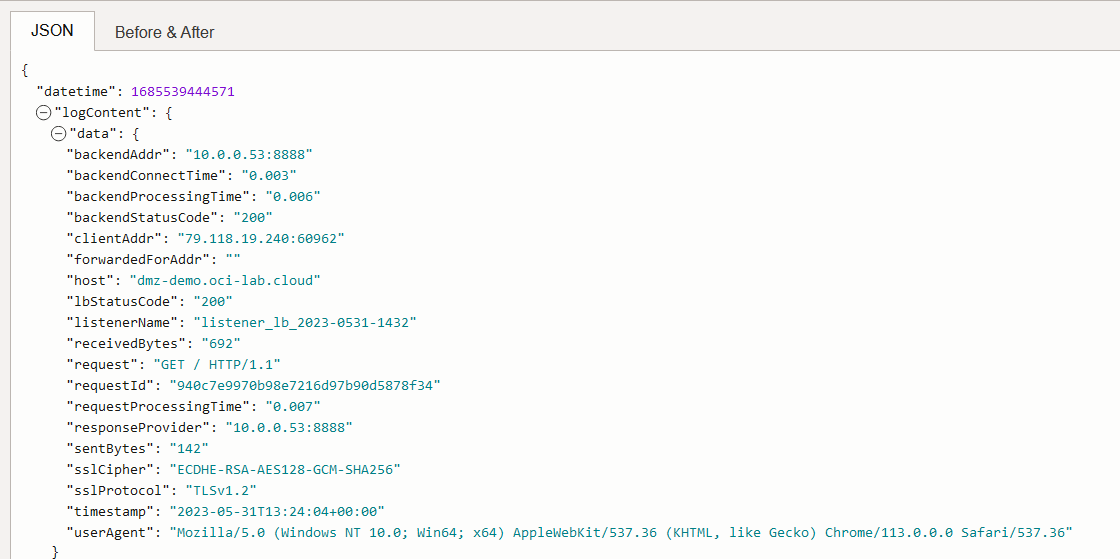The image size is (1120, 559).
Task: Click the host value dmz-demo.oci-lab.cloud
Action: point(224,281)
